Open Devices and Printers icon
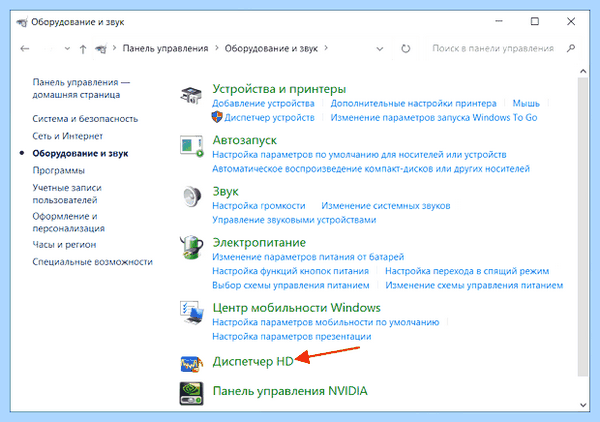Screen dimensions: 600x422 (191, 95)
